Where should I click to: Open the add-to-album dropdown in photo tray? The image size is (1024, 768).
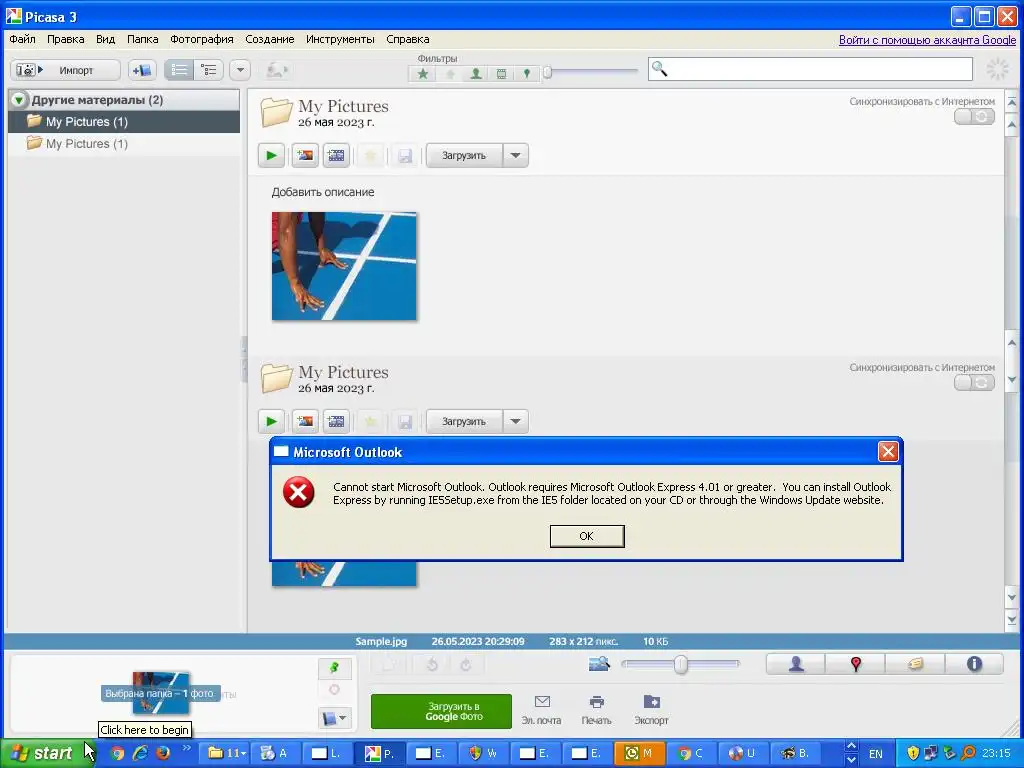334,718
